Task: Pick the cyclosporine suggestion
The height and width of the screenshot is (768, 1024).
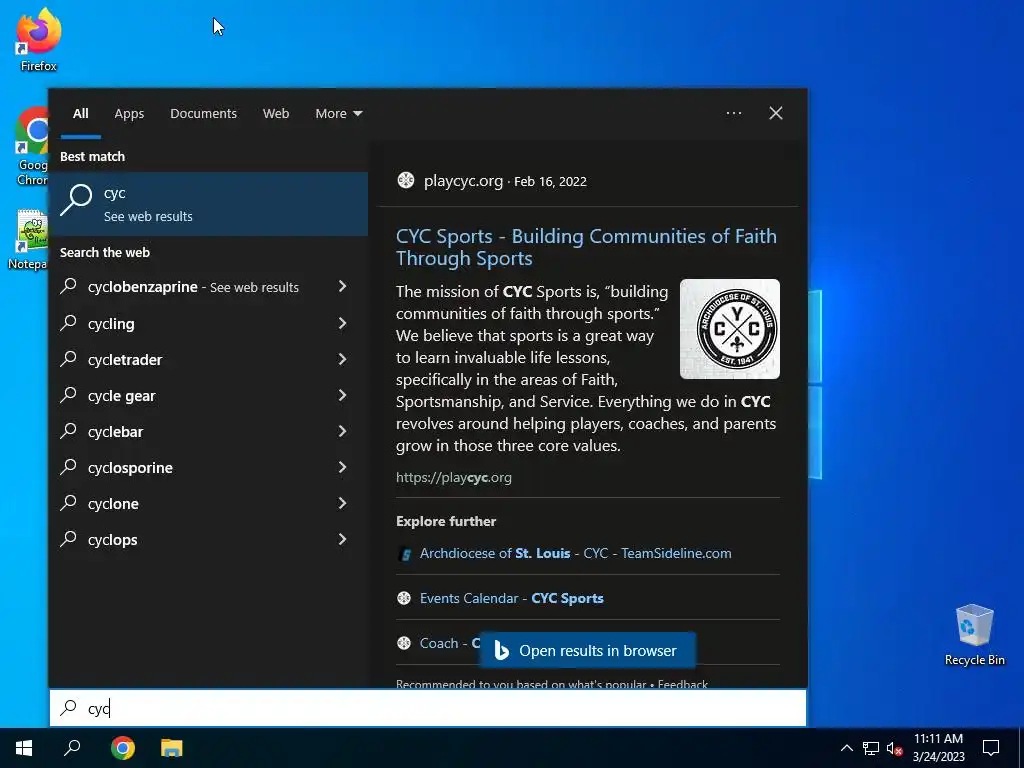Action: pos(202,468)
